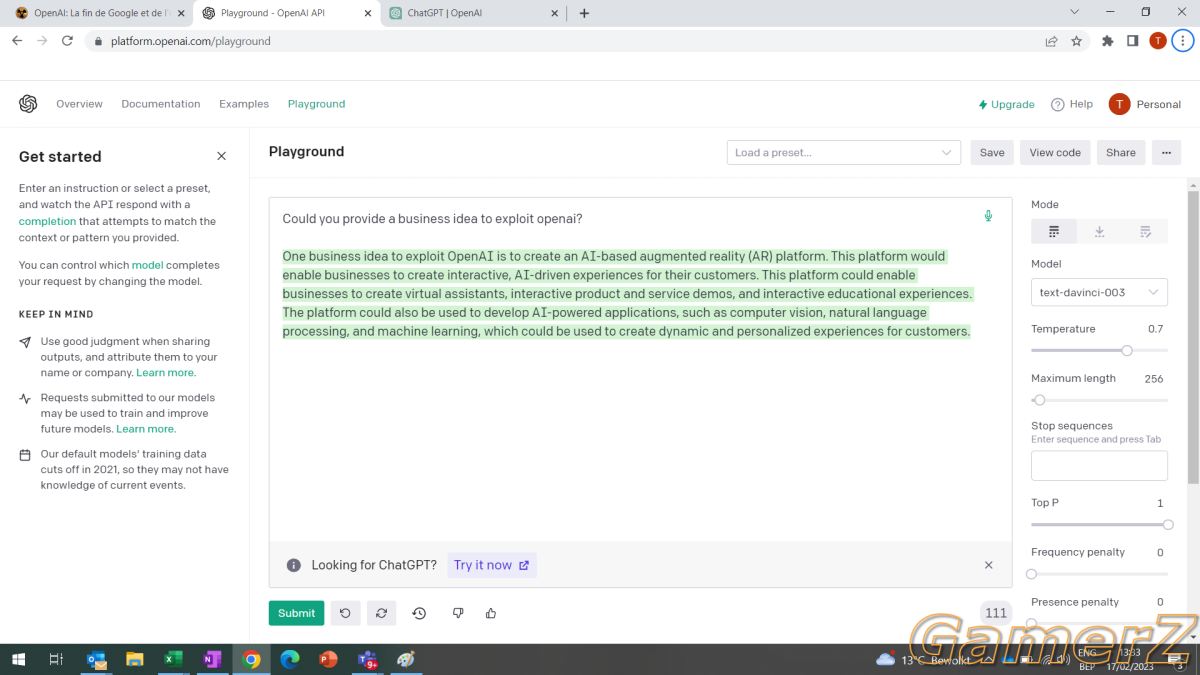Click the Upgrade link
The image size is (1200, 675).
coord(1006,104)
